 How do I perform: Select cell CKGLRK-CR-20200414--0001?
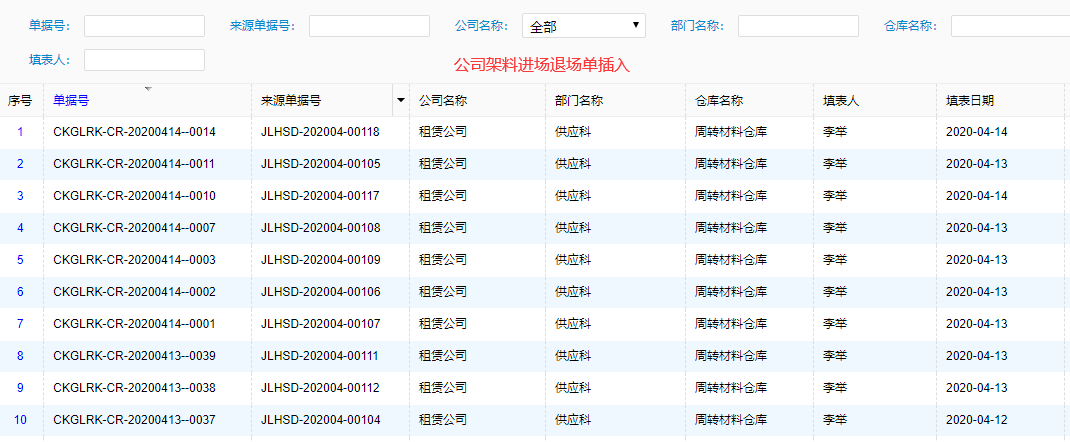click(x=134, y=324)
